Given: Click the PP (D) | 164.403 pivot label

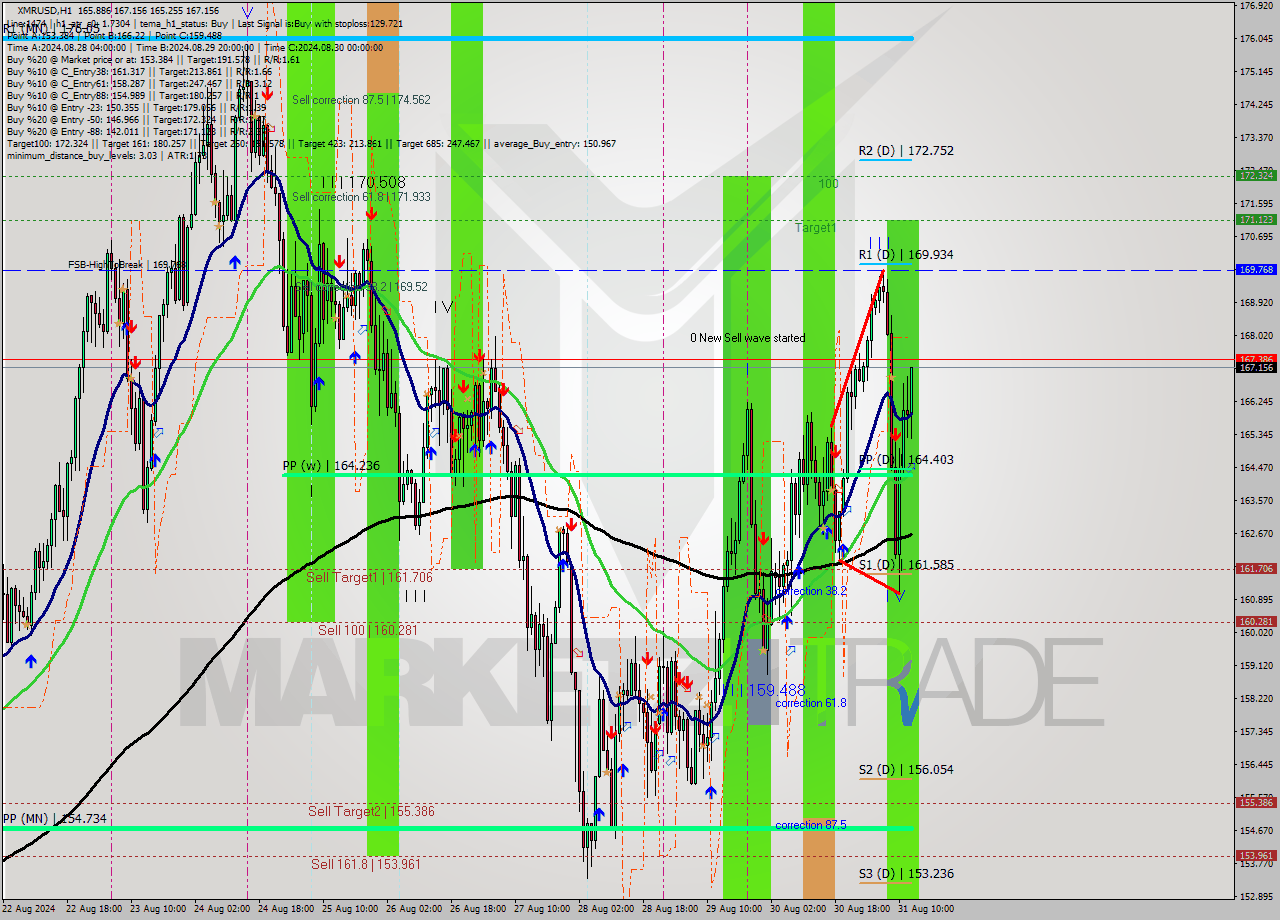Looking at the screenshot, I should pos(906,460).
